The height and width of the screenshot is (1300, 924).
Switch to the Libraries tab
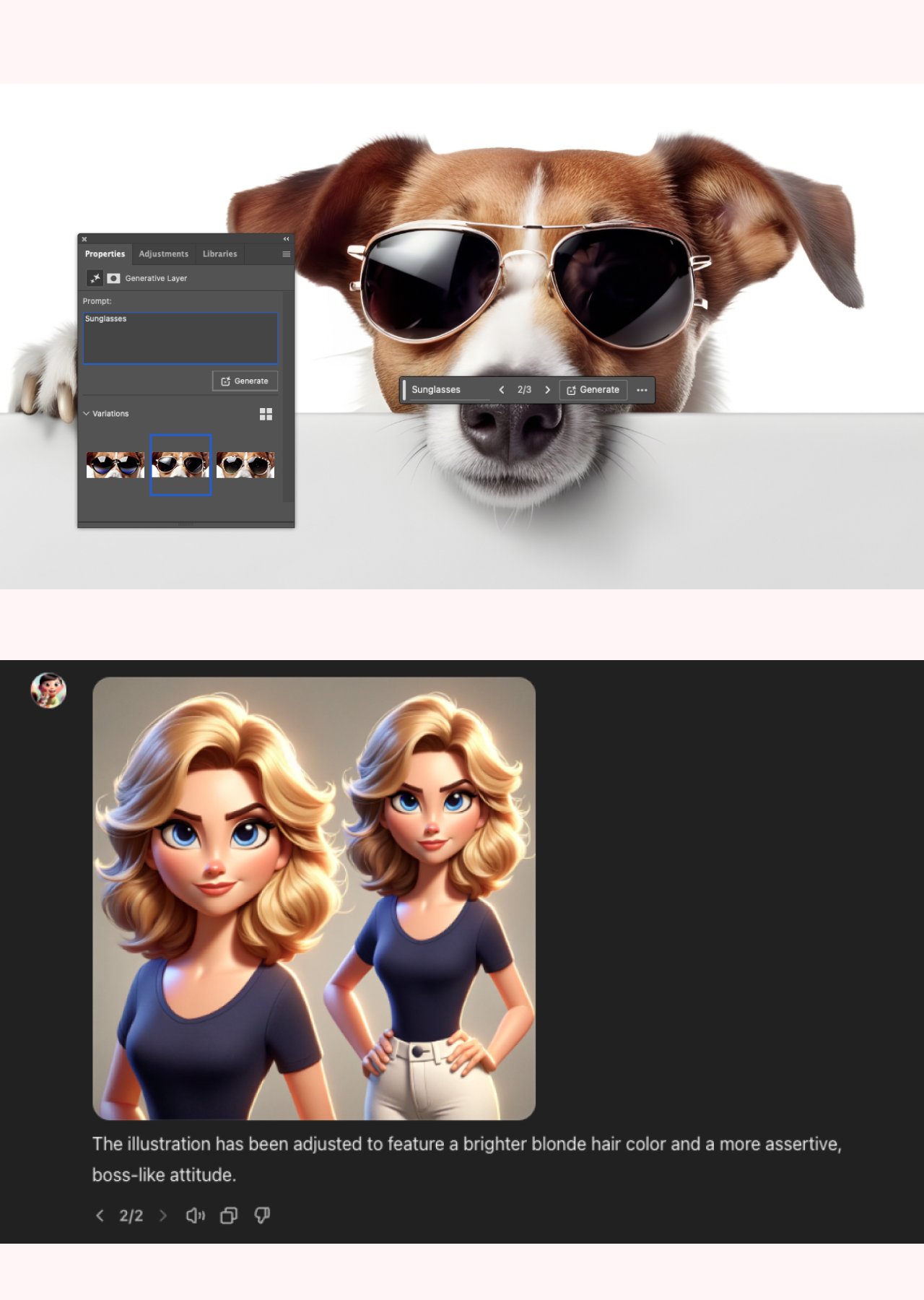click(x=220, y=254)
